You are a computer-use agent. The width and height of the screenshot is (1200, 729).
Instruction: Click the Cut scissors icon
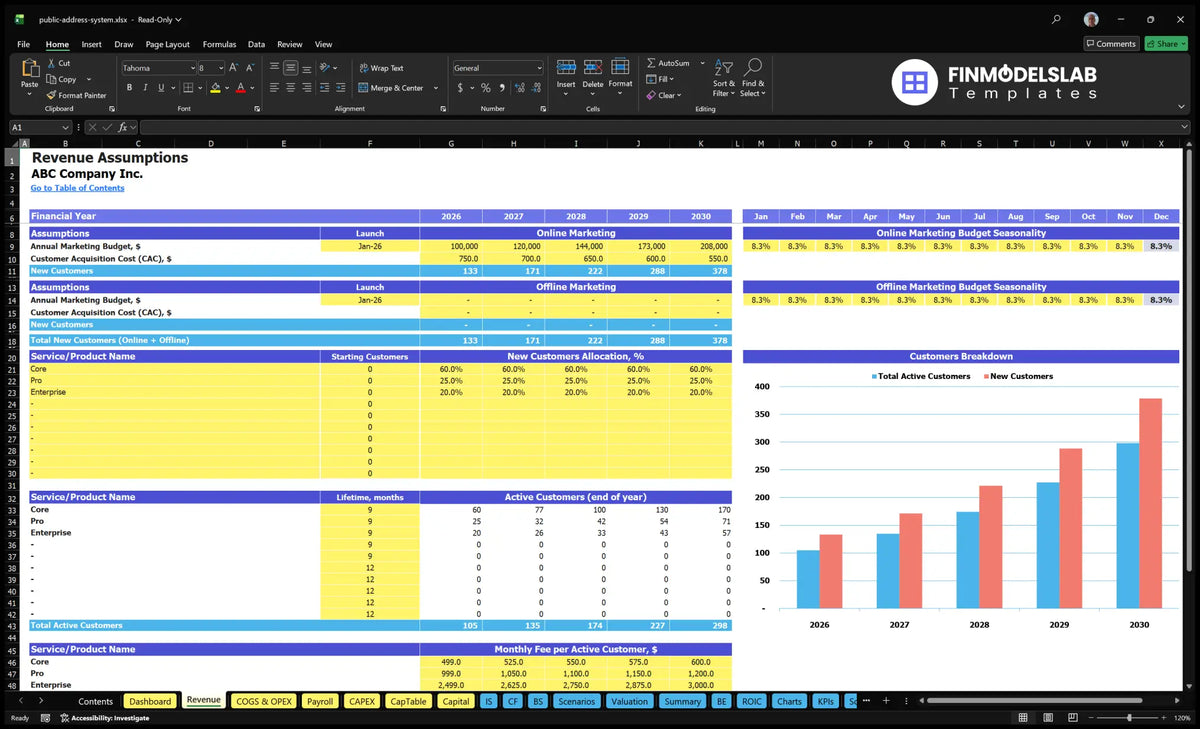[x=51, y=63]
